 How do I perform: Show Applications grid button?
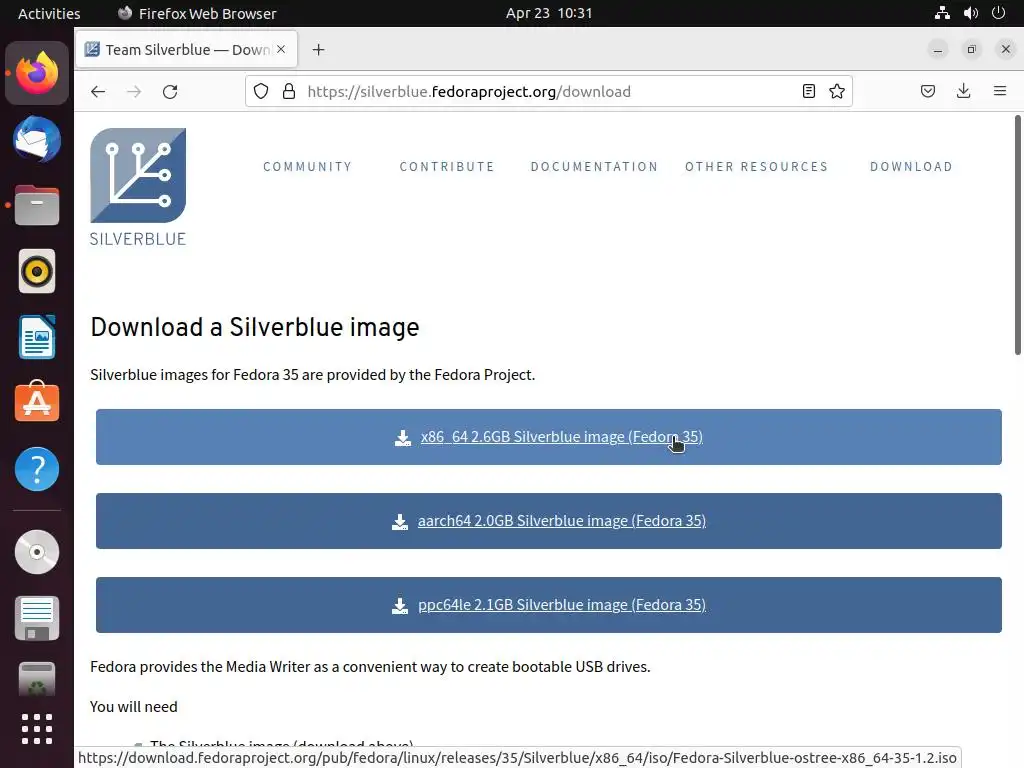pyautogui.click(x=37, y=729)
